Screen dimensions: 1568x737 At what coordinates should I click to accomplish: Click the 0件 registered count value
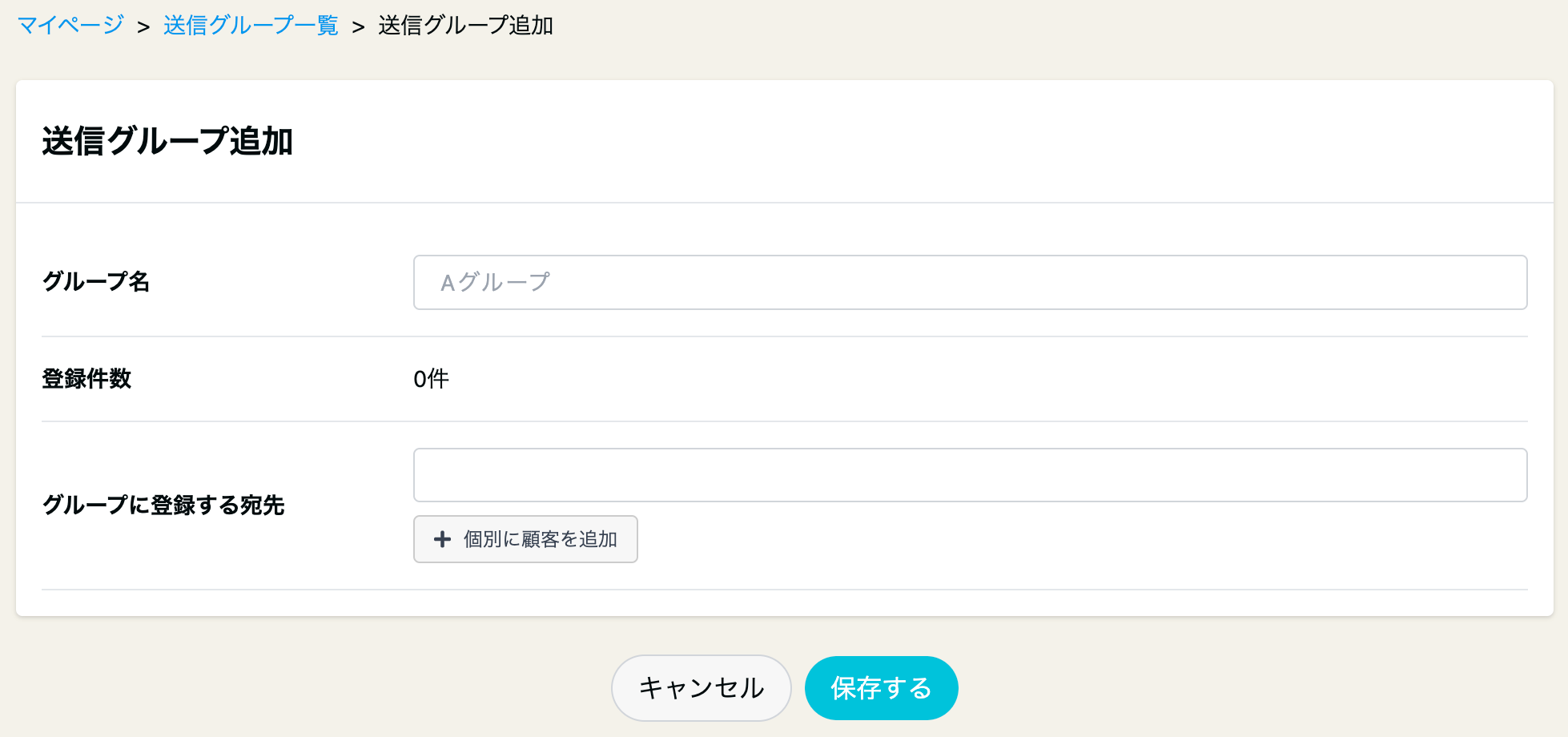tap(431, 379)
